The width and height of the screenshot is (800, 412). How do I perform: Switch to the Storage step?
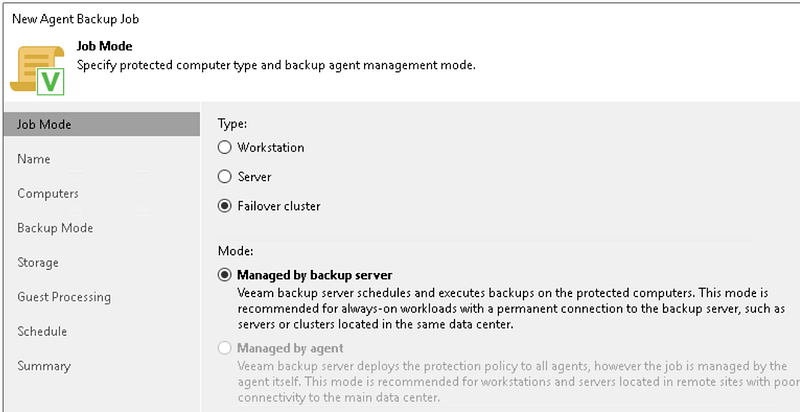[38, 262]
